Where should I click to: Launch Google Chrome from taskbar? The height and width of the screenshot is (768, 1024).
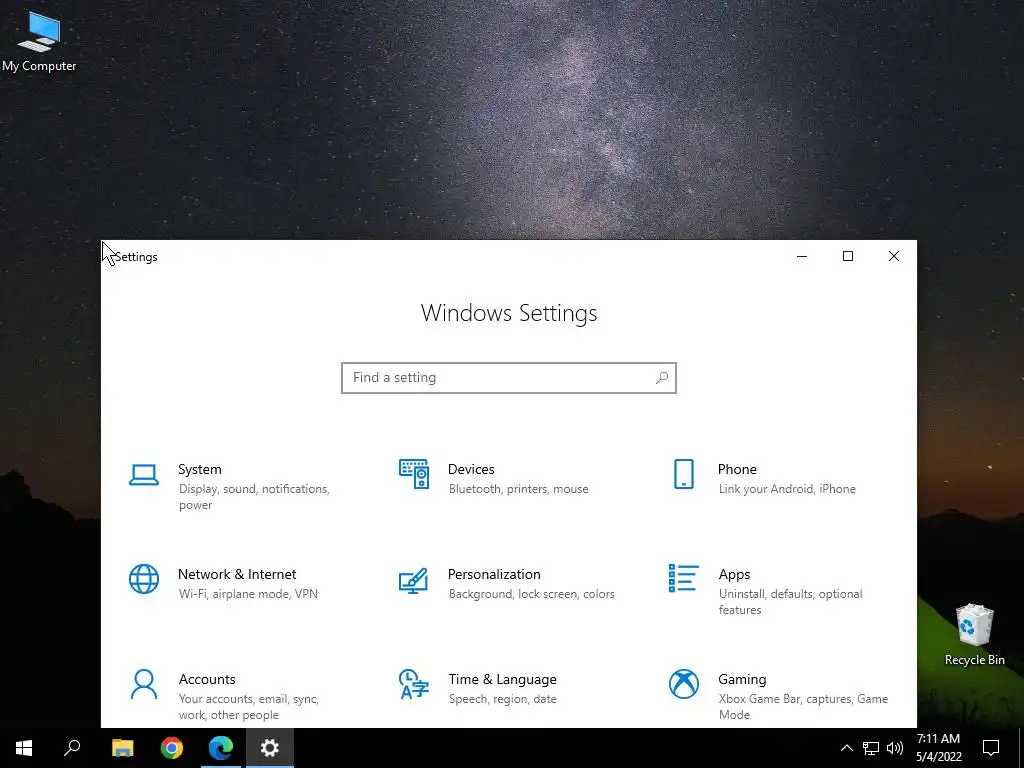[172, 748]
